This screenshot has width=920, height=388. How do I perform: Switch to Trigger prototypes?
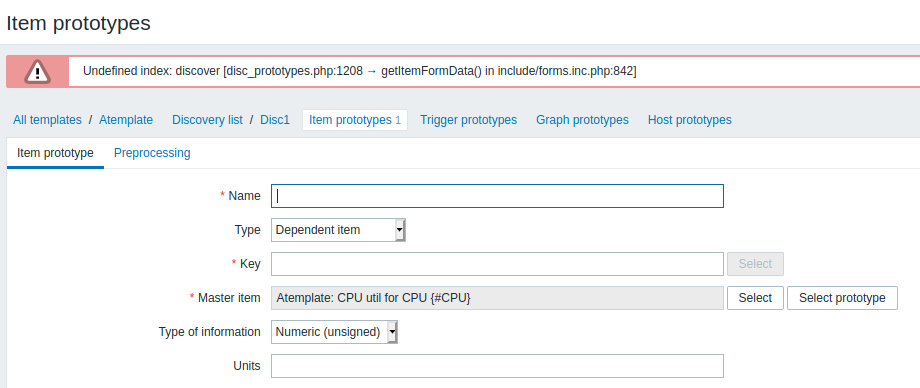(468, 120)
